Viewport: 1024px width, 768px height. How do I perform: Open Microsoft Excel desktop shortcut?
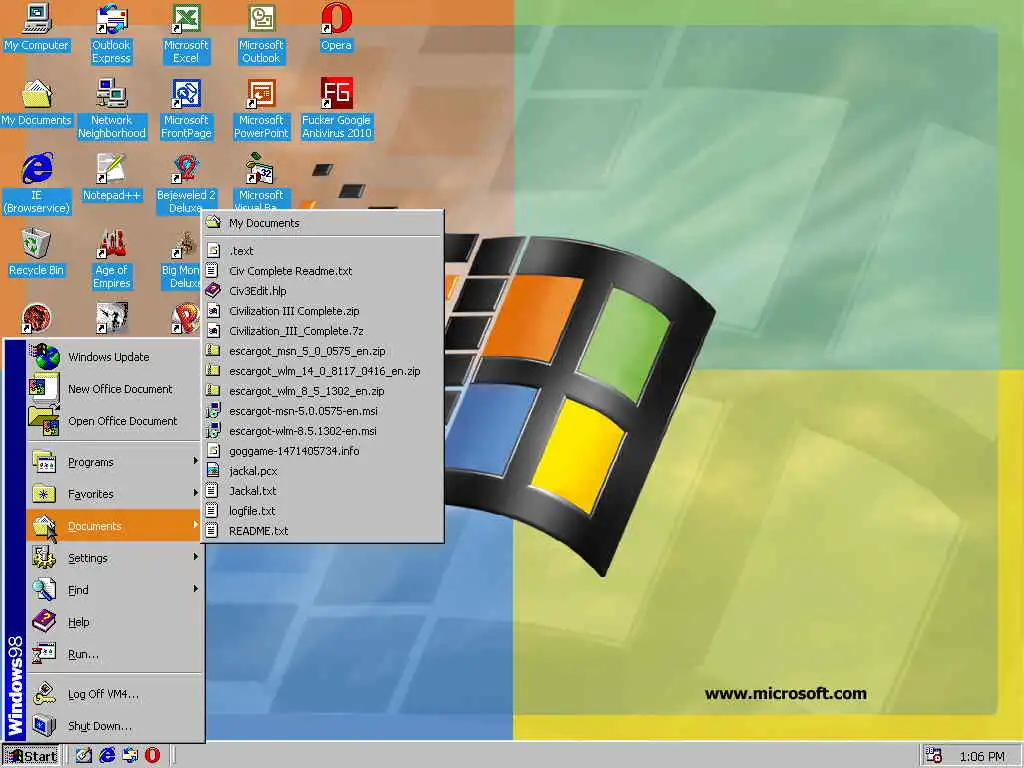[x=186, y=34]
